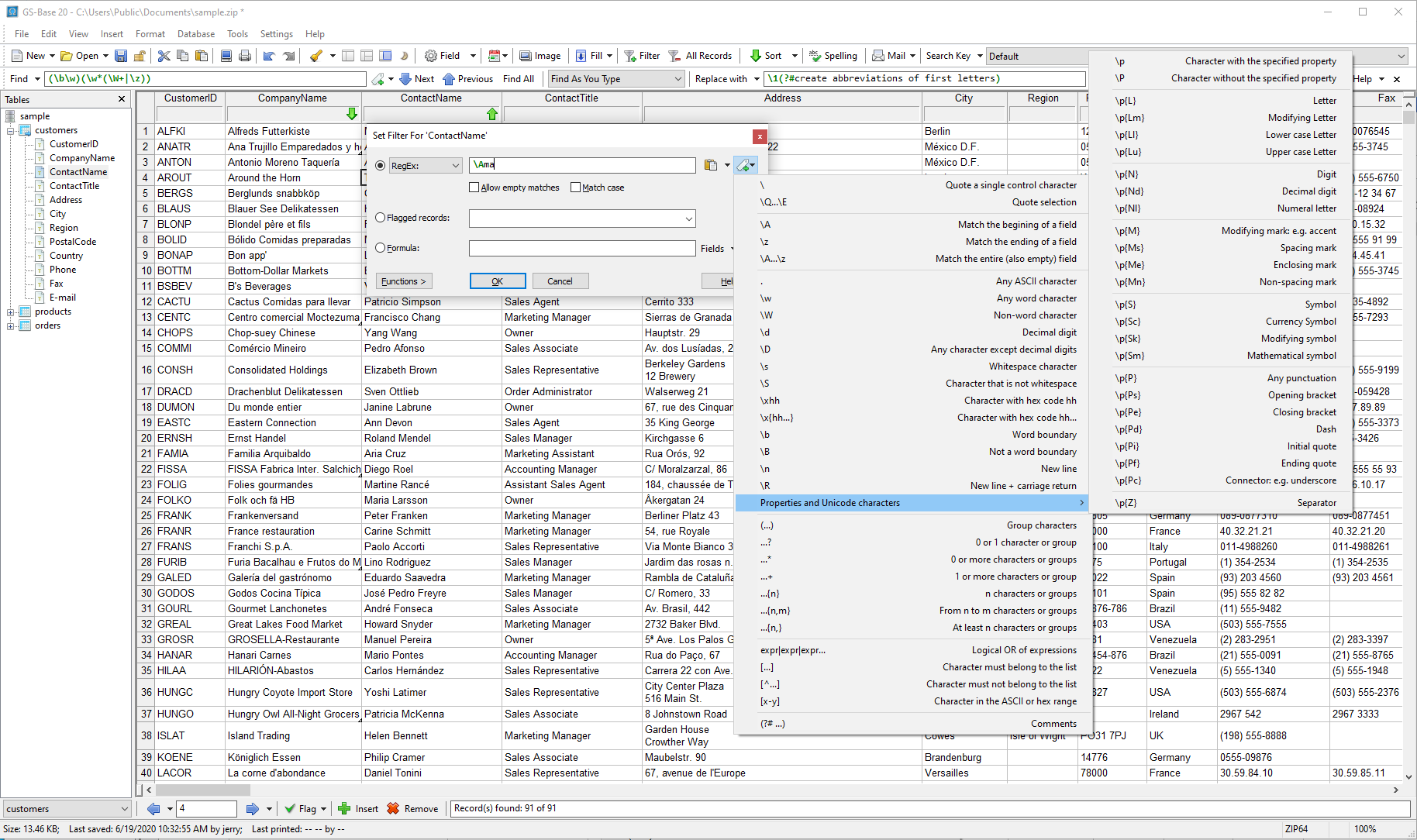Enable the Match case checkbox

pyautogui.click(x=575, y=188)
